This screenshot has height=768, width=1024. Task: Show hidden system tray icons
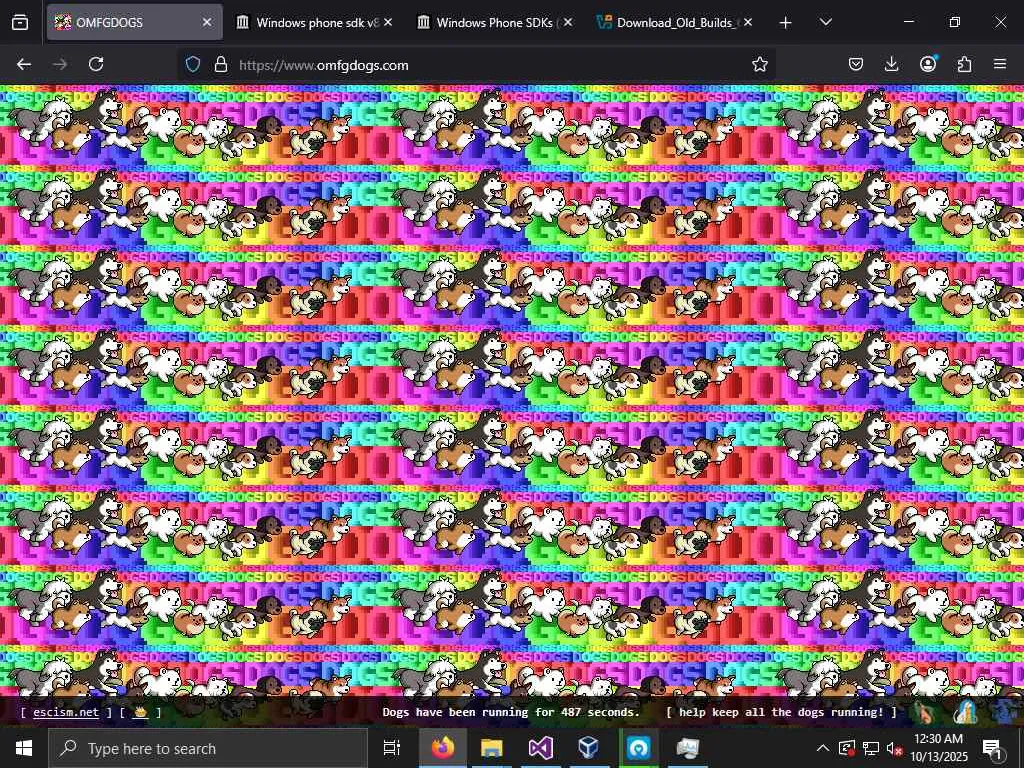(x=823, y=748)
